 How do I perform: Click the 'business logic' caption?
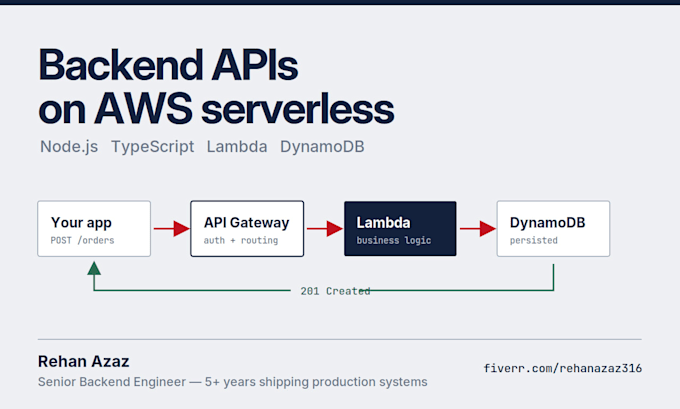(x=394, y=240)
